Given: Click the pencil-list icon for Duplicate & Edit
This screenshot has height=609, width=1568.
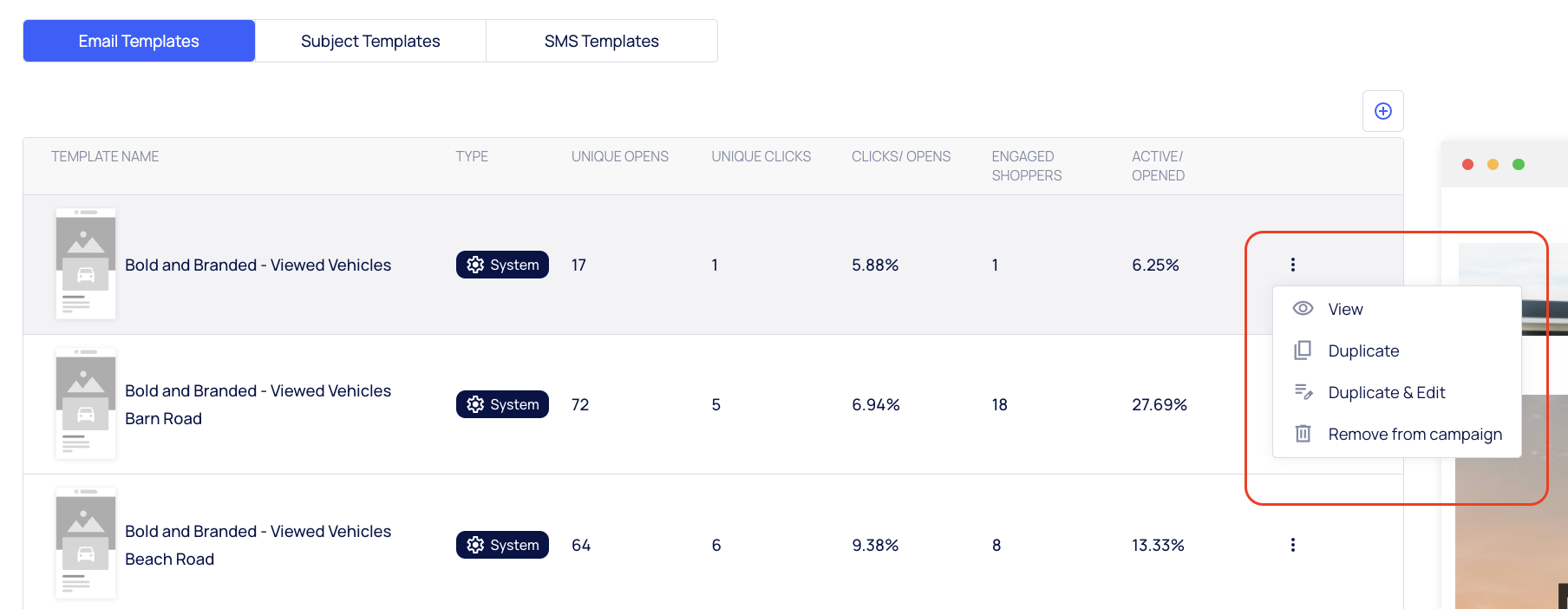Looking at the screenshot, I should [x=1303, y=392].
